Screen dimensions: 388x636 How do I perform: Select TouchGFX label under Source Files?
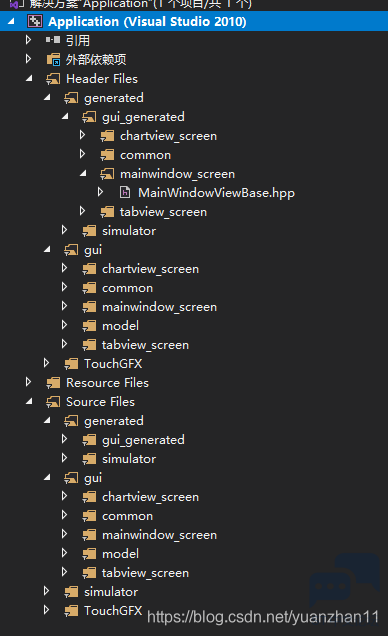113,610
